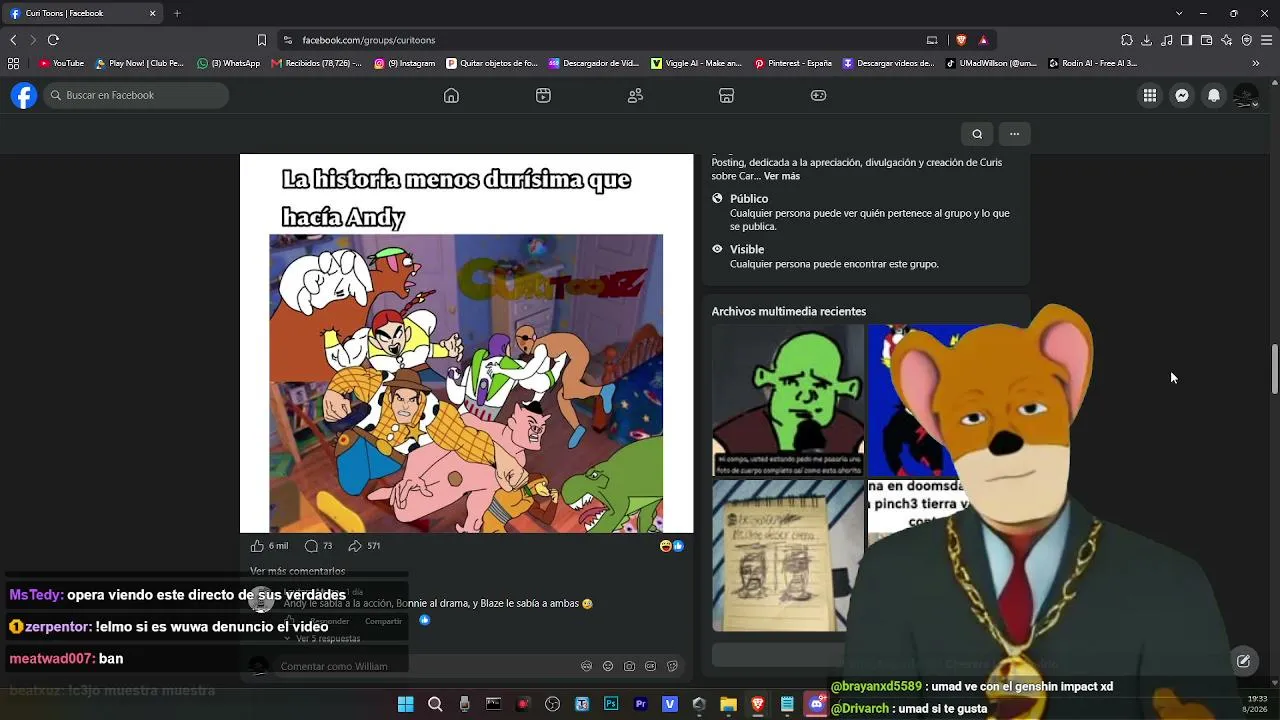The width and height of the screenshot is (1280, 720).
Task: Open the Recibidos Gmail bookmark
Action: [317, 63]
